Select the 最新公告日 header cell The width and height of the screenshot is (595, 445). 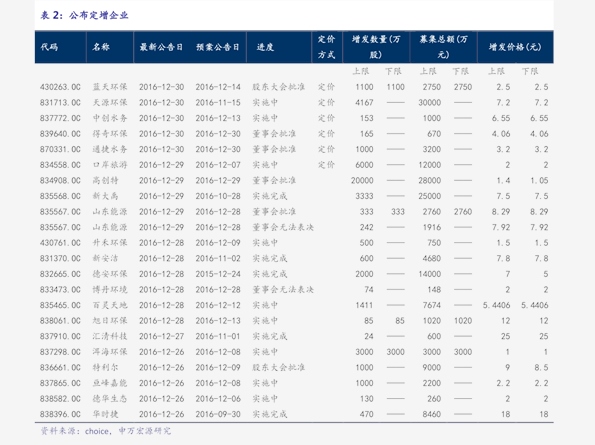tap(161, 47)
